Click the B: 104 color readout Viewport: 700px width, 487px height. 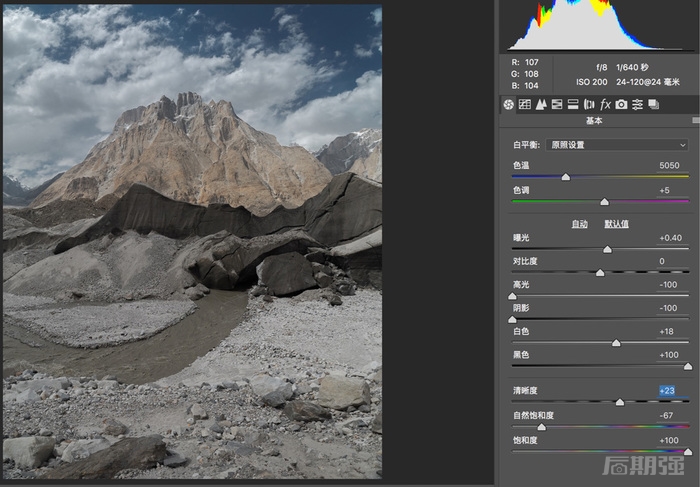click(x=525, y=85)
